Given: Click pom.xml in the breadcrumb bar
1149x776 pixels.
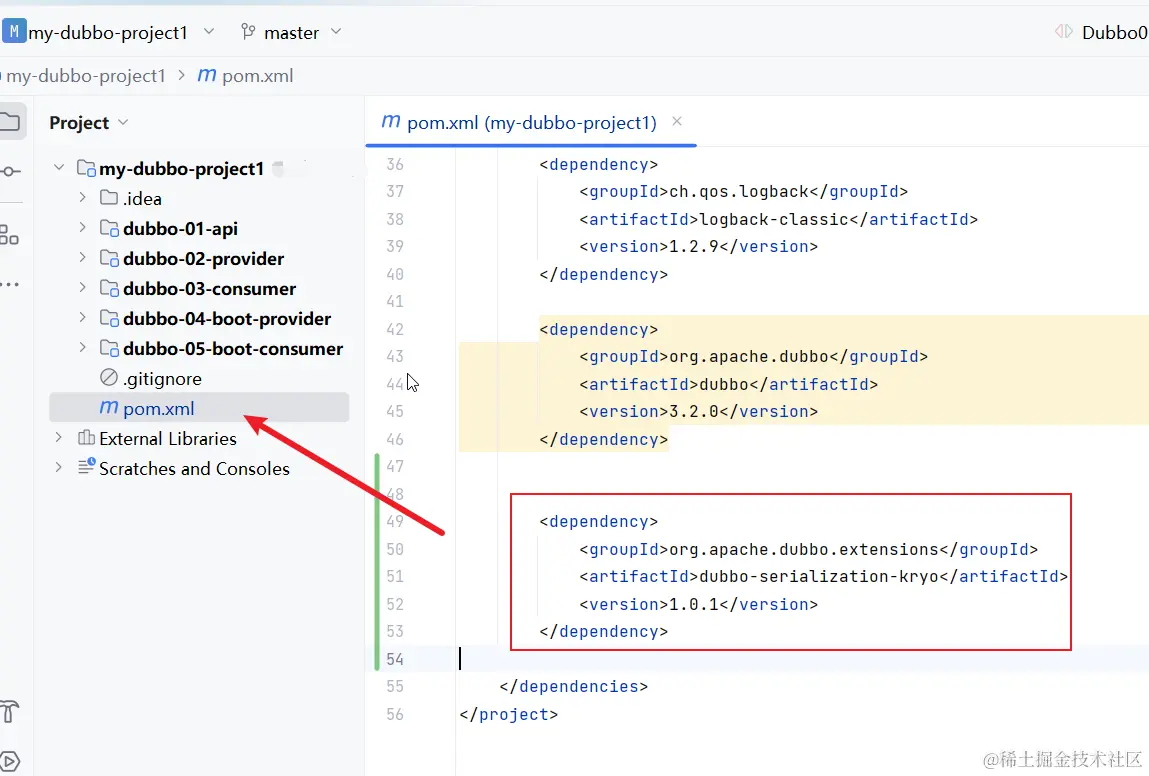Looking at the screenshot, I should [257, 76].
